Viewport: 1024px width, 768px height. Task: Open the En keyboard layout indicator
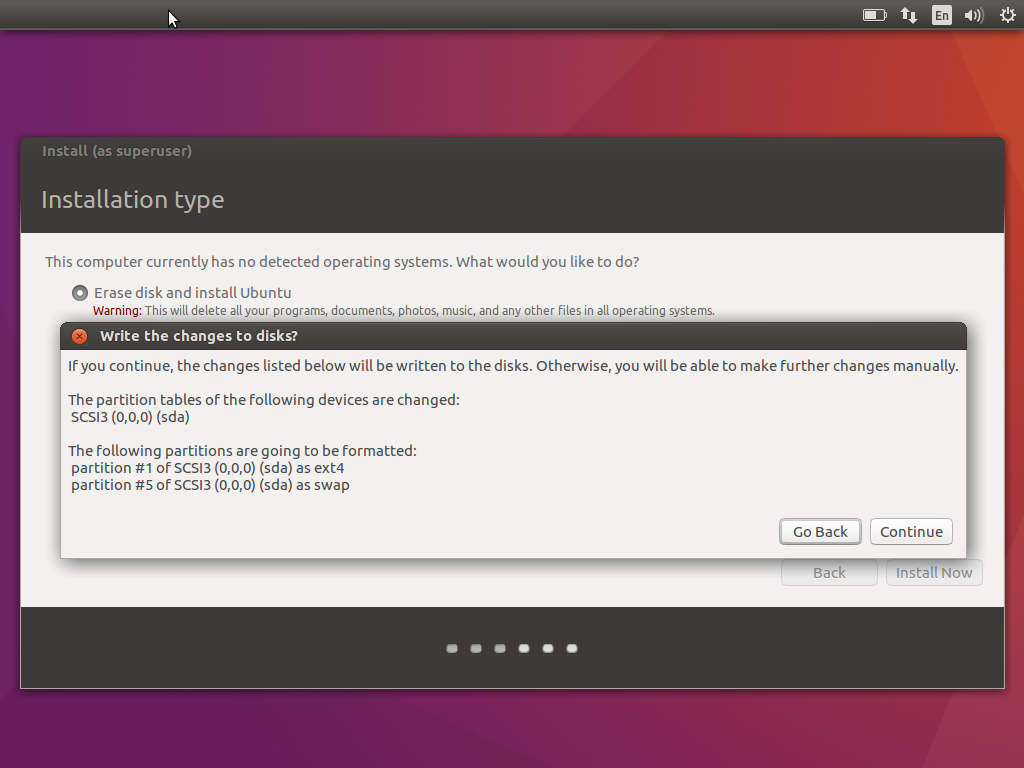[x=942, y=14]
